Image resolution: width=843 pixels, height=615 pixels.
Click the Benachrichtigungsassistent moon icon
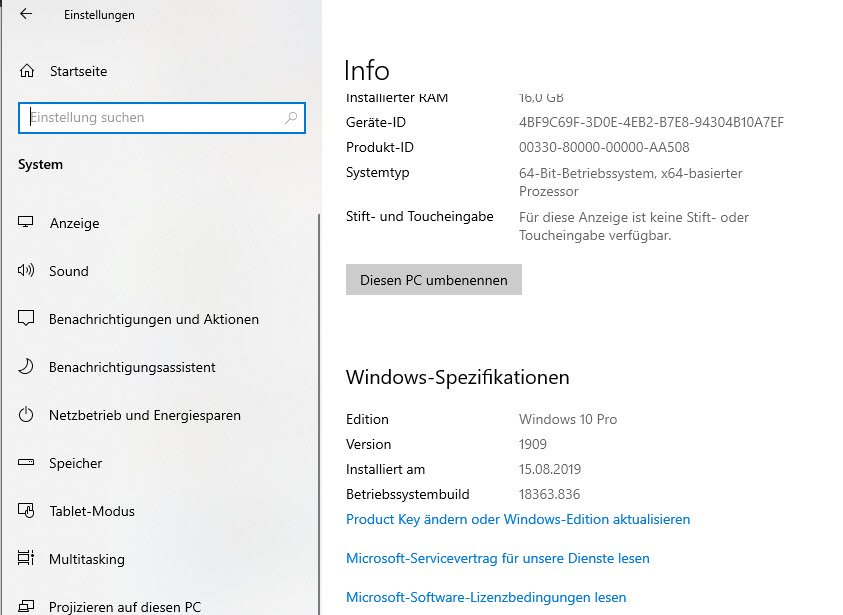pos(27,367)
